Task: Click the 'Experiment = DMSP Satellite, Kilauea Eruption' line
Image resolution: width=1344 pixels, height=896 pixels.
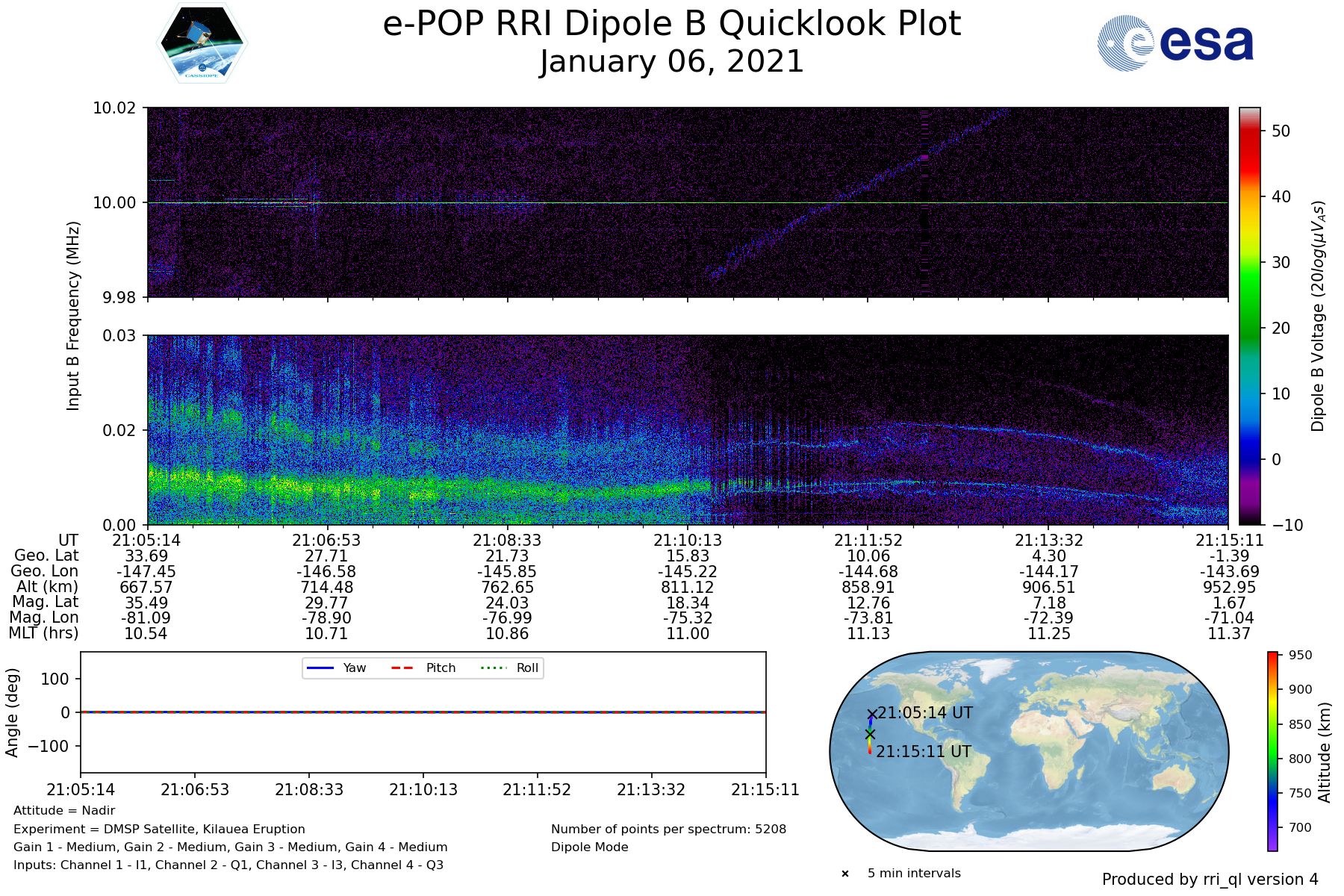Action: pos(159,830)
